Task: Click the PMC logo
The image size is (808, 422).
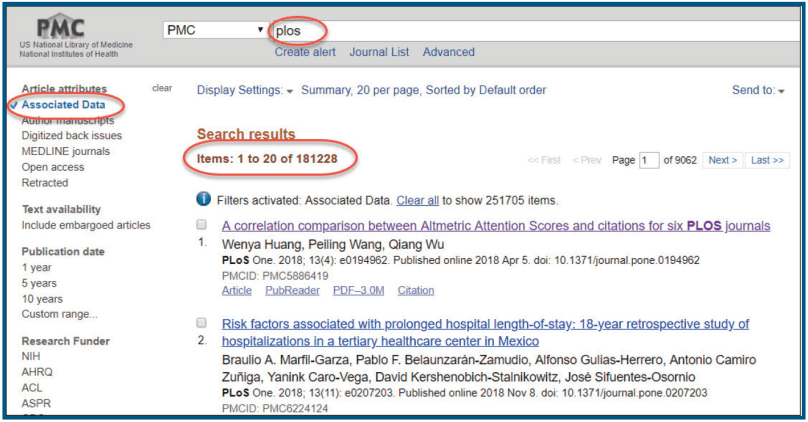Action: tap(62, 30)
